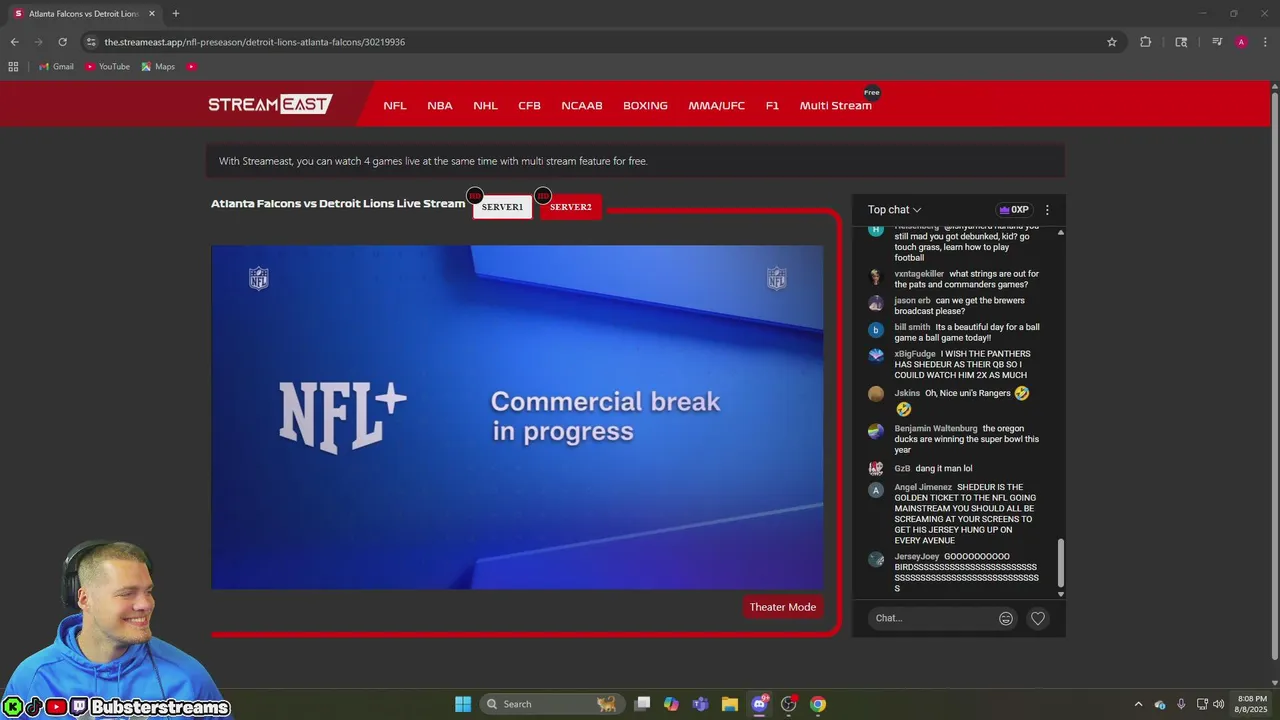This screenshot has width=1280, height=720.
Task: Open Google Chrome from the taskbar
Action: pos(818,704)
